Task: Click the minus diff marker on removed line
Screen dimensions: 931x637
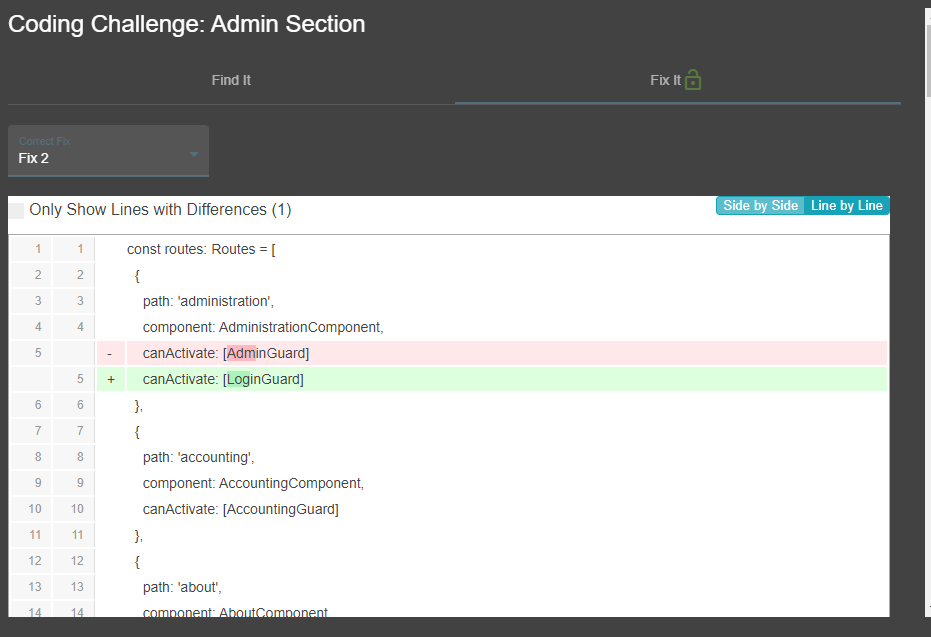Action: (110, 352)
